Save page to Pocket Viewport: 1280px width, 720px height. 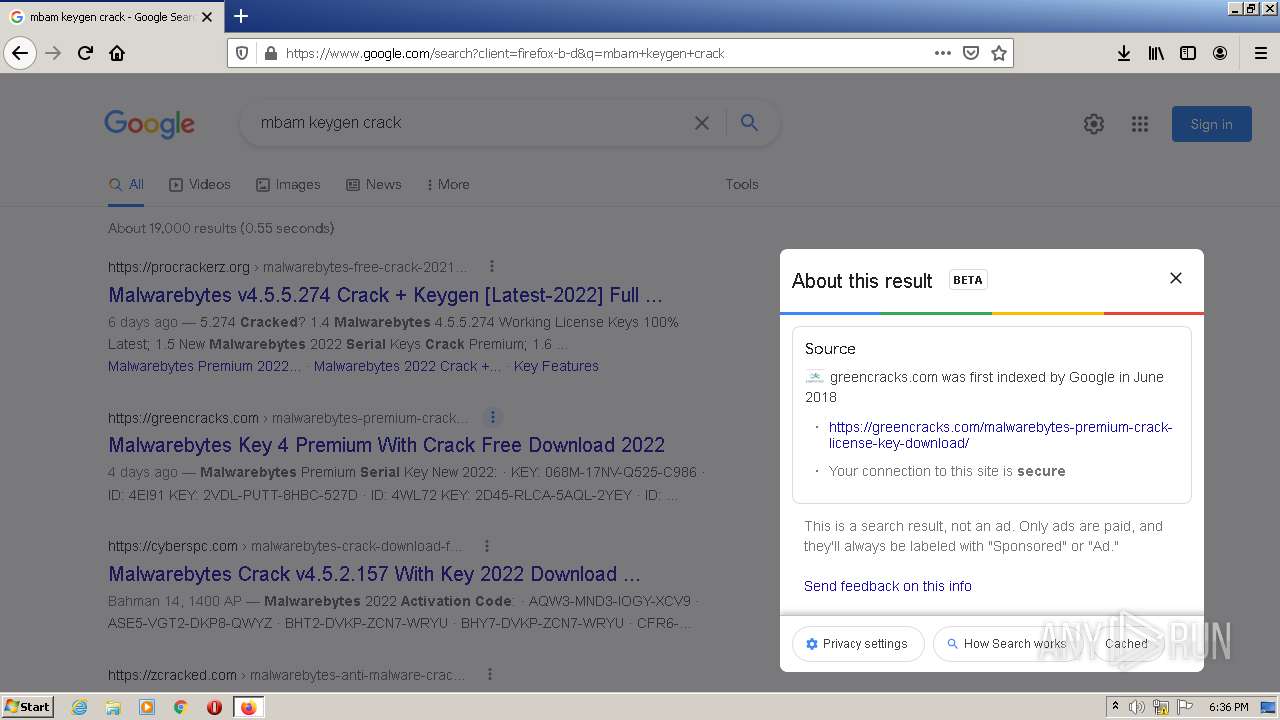pos(970,53)
